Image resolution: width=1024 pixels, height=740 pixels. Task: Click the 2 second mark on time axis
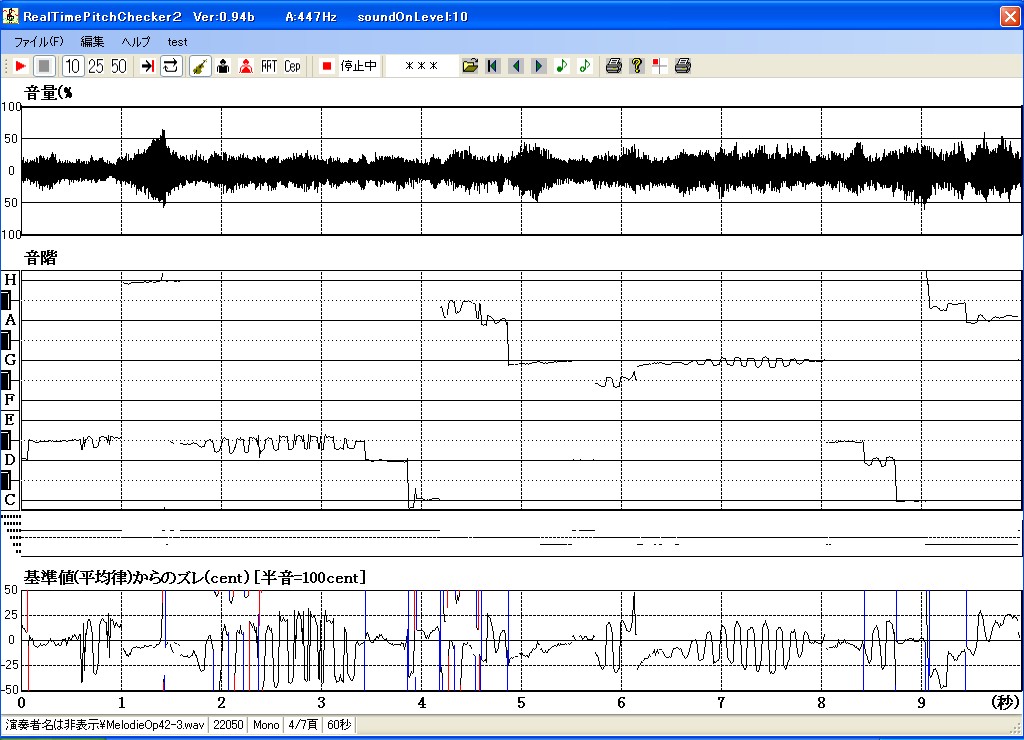pyautogui.click(x=221, y=703)
